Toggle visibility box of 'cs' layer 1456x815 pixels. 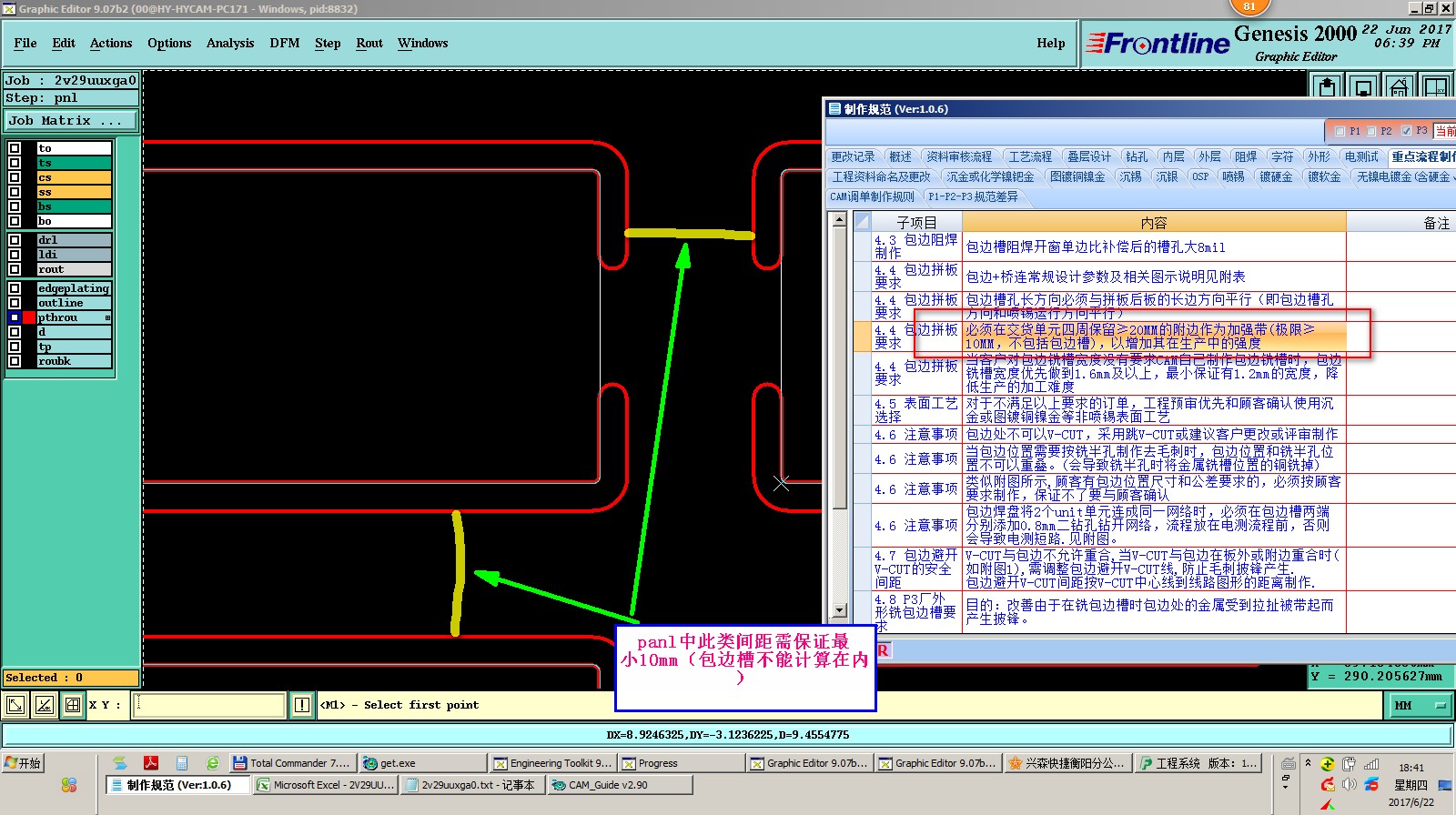point(15,177)
